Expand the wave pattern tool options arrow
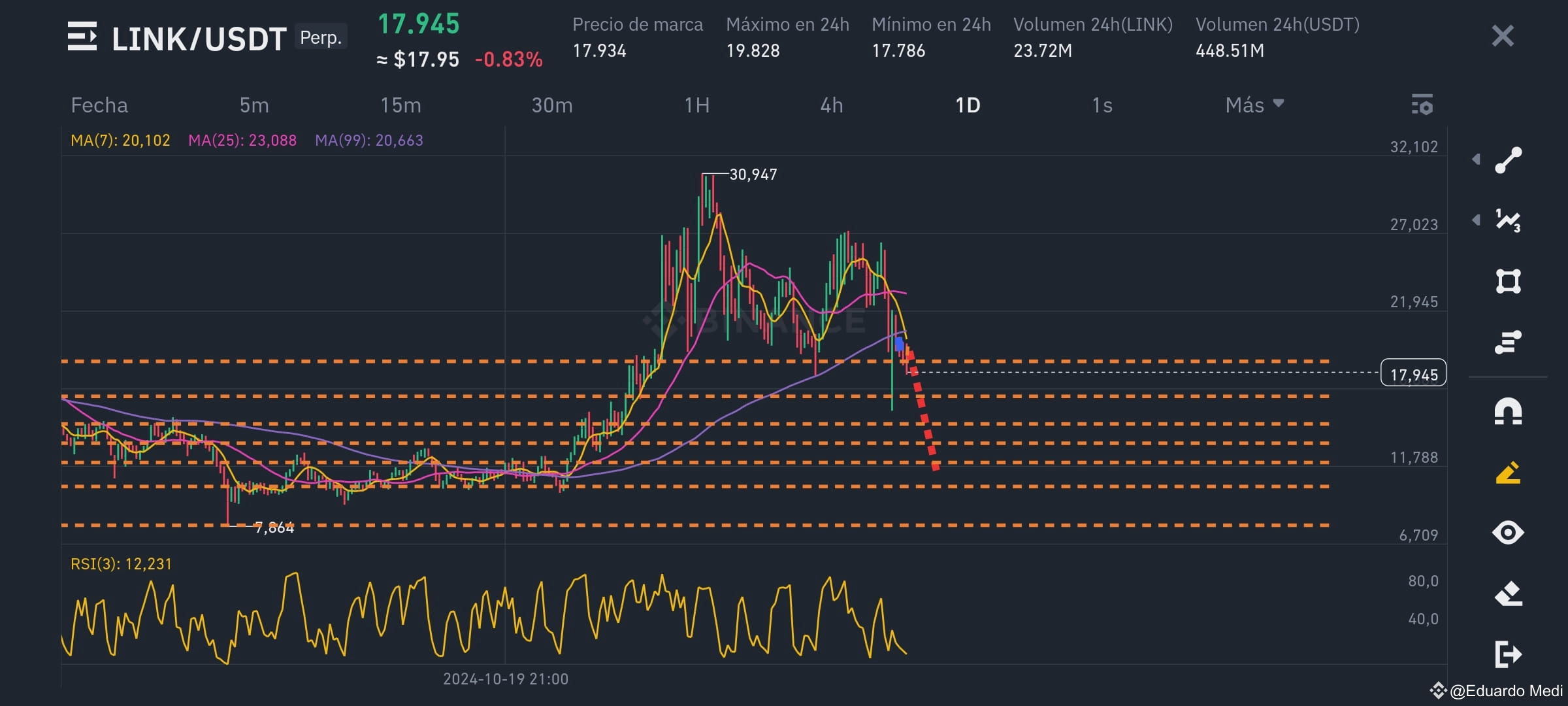The height and width of the screenshot is (706, 1568). point(1476,220)
